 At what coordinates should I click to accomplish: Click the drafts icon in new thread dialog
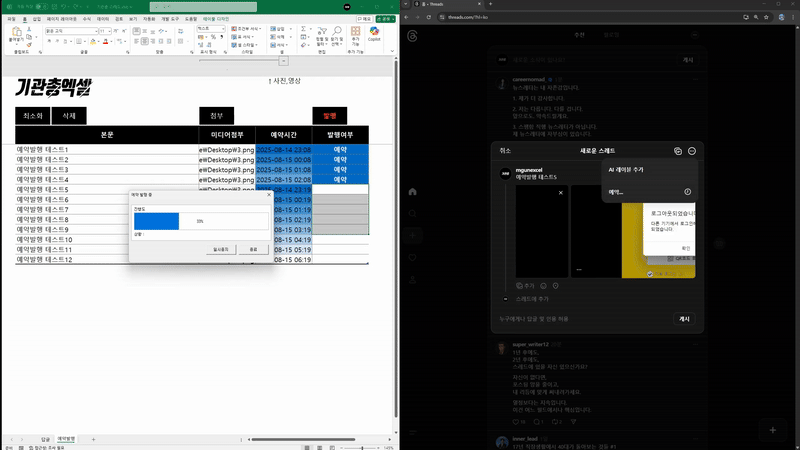[x=677, y=150]
